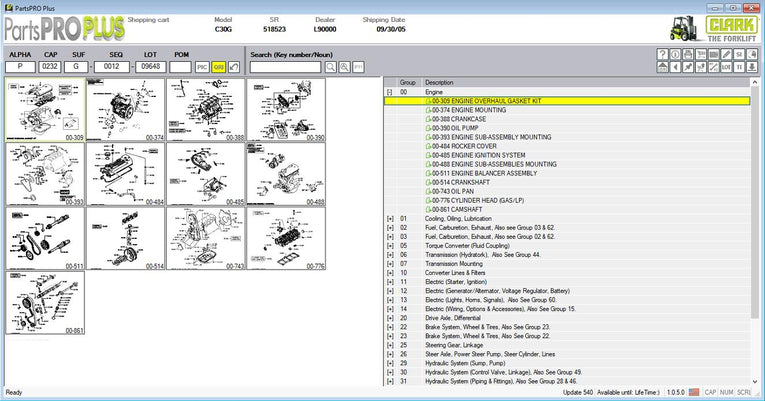The height and width of the screenshot is (401, 765).
Task: Open the shopping cart icon
Action: (701, 54)
